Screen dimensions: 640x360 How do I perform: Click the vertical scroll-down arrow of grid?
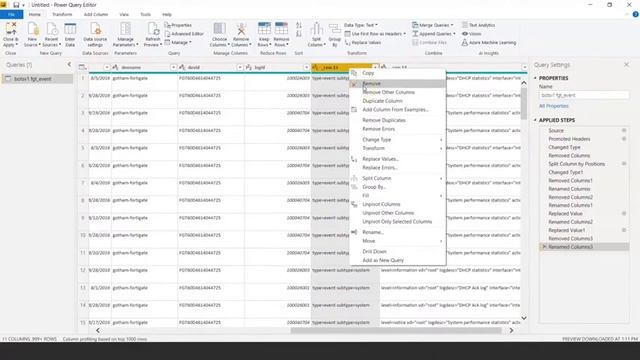point(524,318)
